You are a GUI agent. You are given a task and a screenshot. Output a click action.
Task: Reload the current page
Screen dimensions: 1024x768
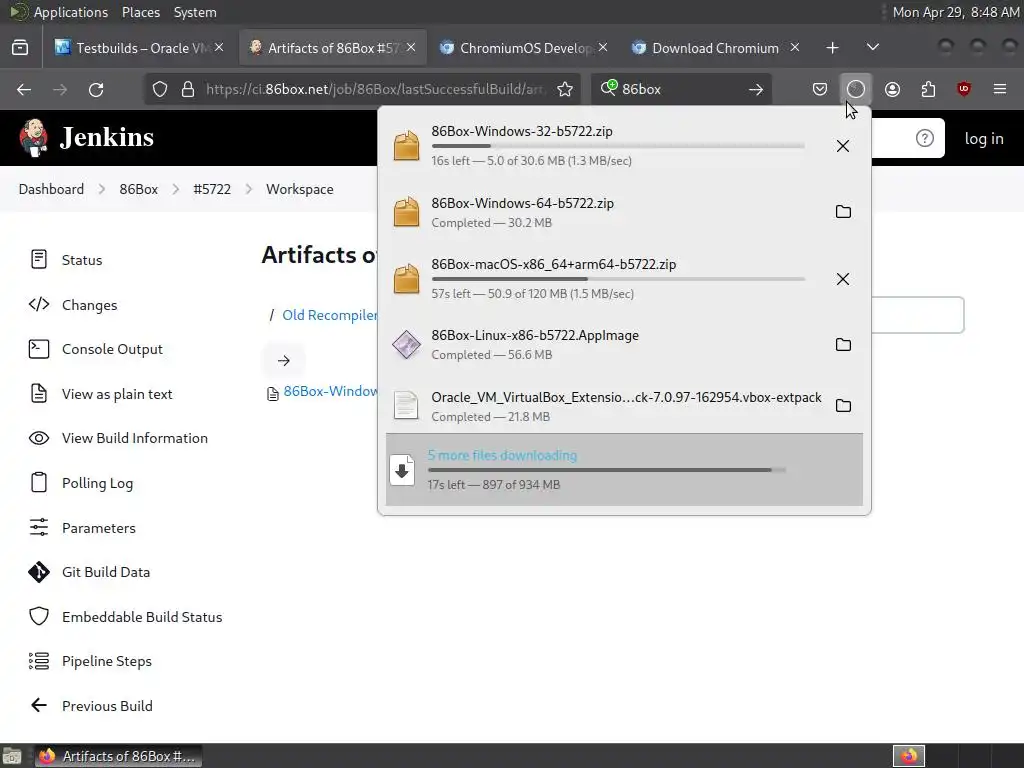click(96, 89)
